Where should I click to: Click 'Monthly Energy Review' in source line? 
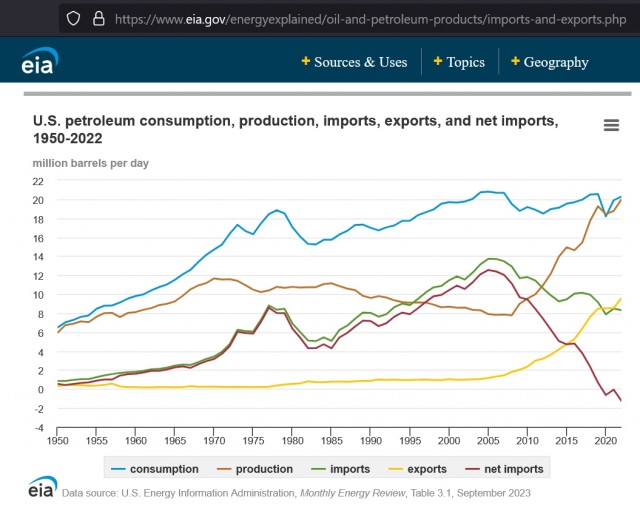coord(353,493)
